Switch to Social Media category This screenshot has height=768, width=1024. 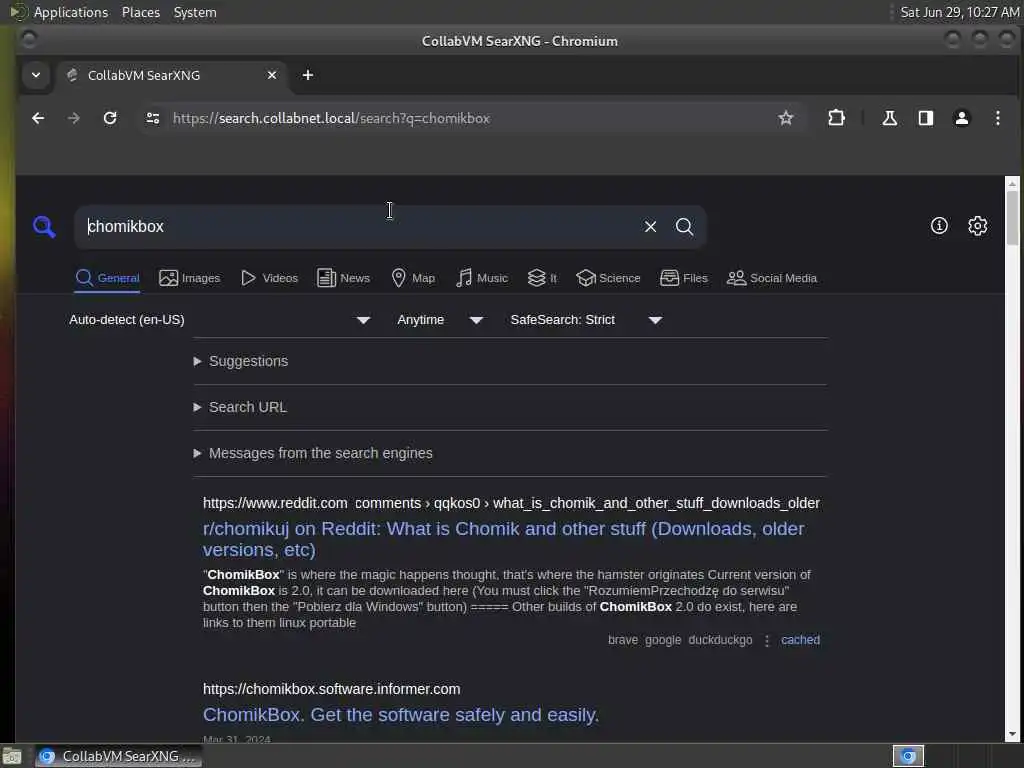click(772, 278)
